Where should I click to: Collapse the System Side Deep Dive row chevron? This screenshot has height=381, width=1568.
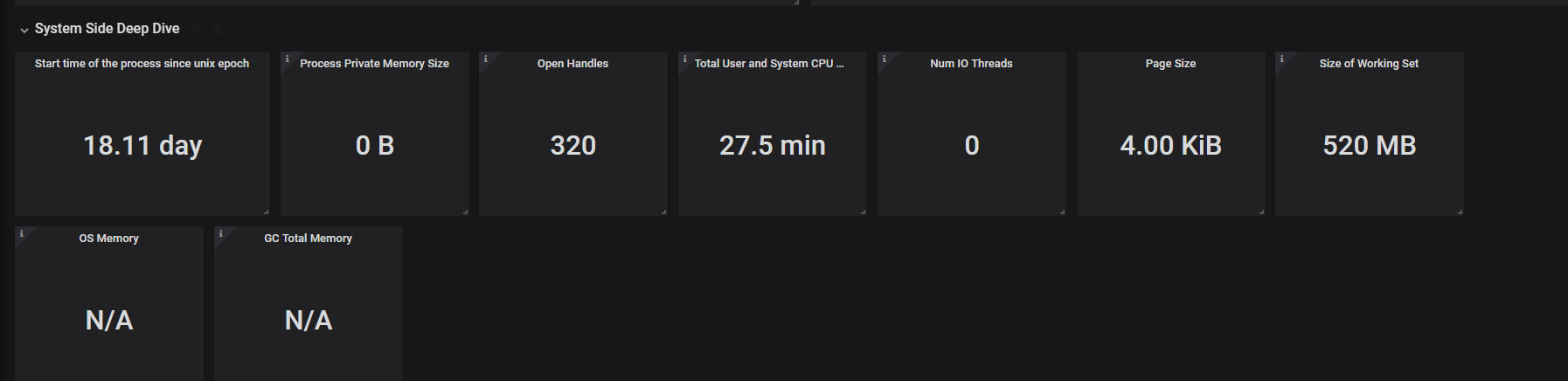[x=24, y=30]
